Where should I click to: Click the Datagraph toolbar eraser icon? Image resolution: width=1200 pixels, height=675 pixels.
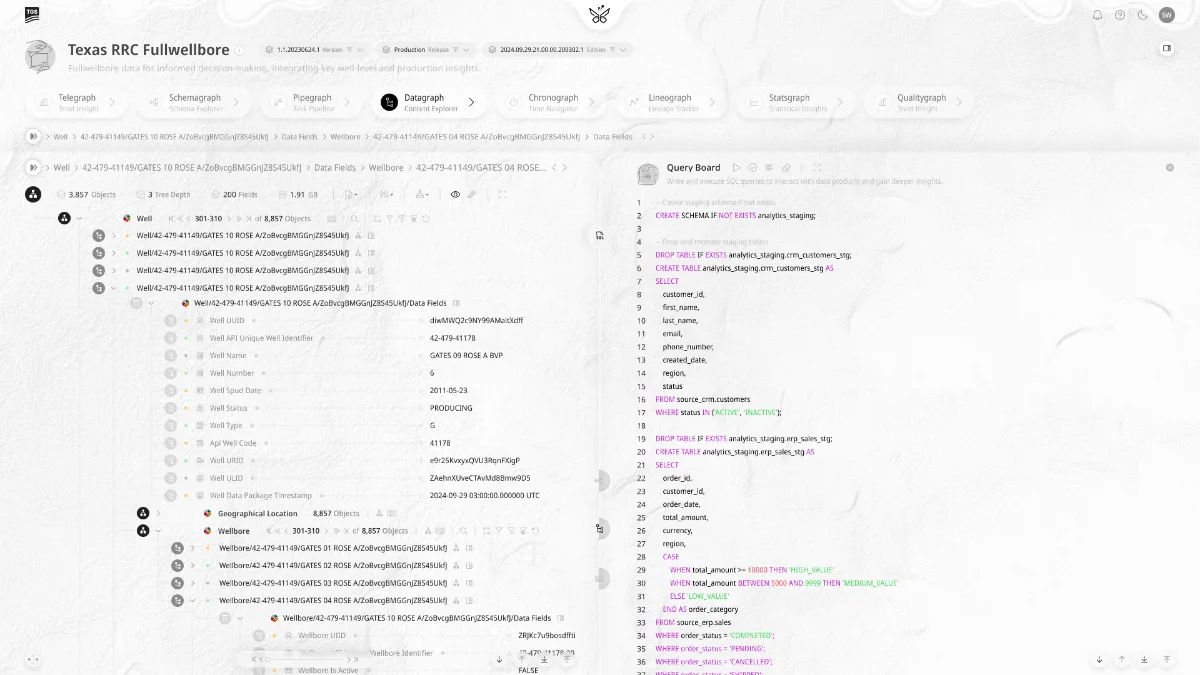pyautogui.click(x=472, y=194)
